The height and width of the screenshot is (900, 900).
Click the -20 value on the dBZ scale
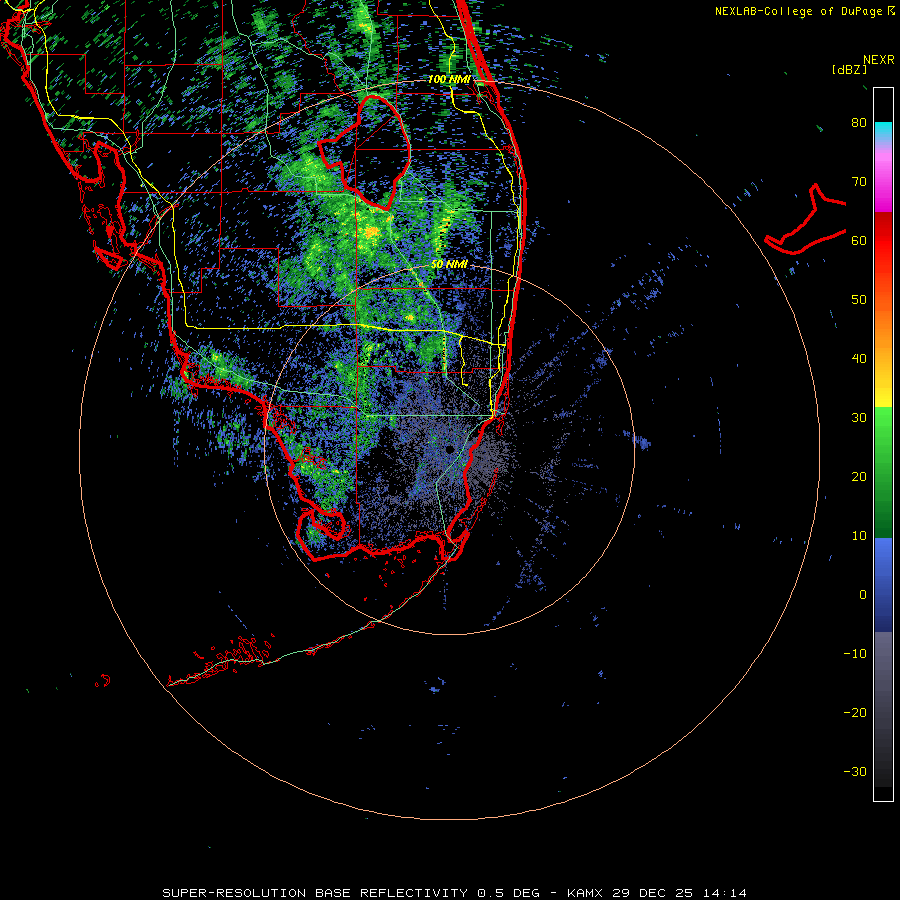pyautogui.click(x=855, y=712)
